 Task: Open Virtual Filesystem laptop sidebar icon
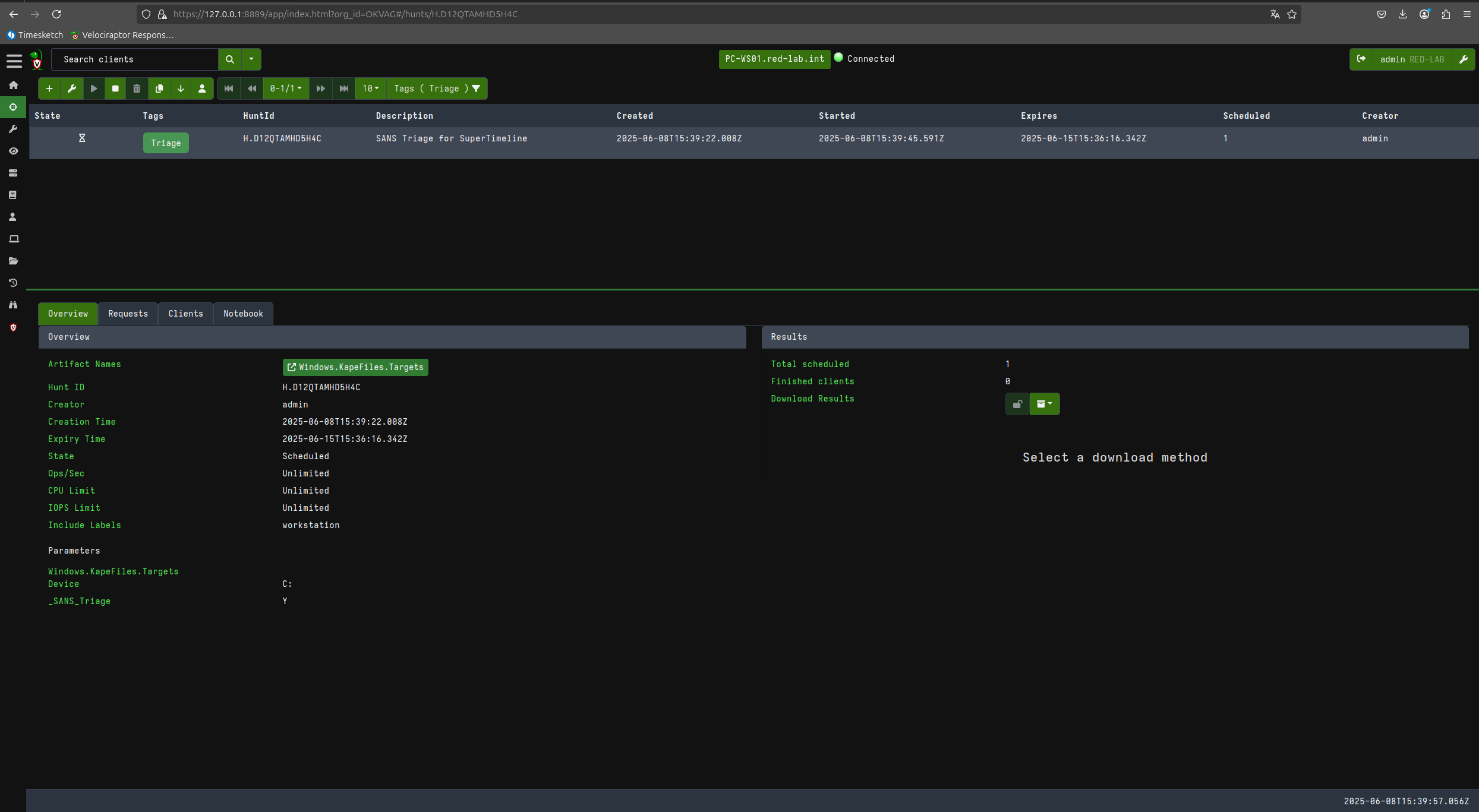click(13, 239)
